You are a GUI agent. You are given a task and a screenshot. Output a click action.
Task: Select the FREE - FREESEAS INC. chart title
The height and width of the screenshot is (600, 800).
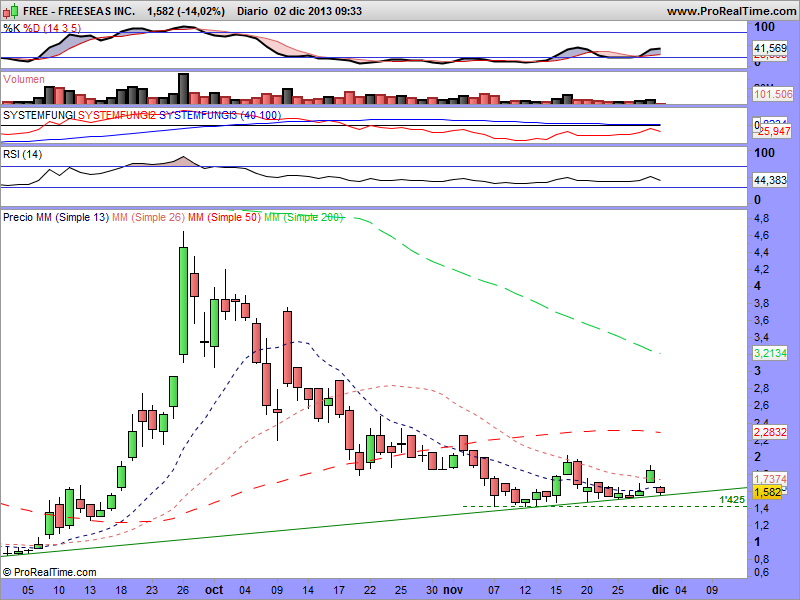pyautogui.click(x=79, y=11)
